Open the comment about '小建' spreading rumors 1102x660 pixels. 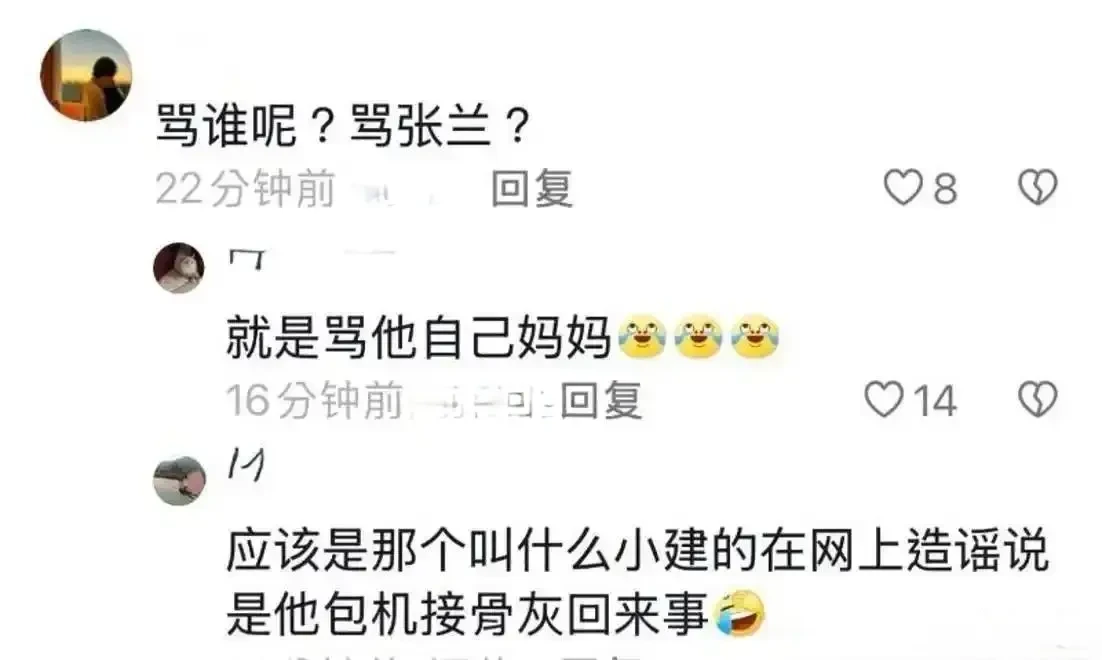tap(637, 582)
